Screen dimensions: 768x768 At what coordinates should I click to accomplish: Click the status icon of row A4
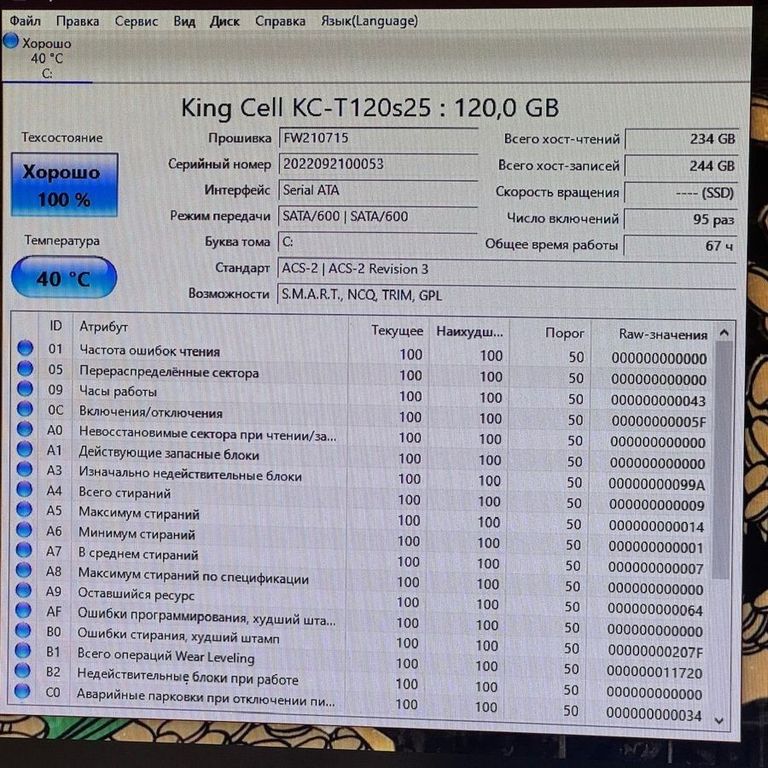pos(24,489)
